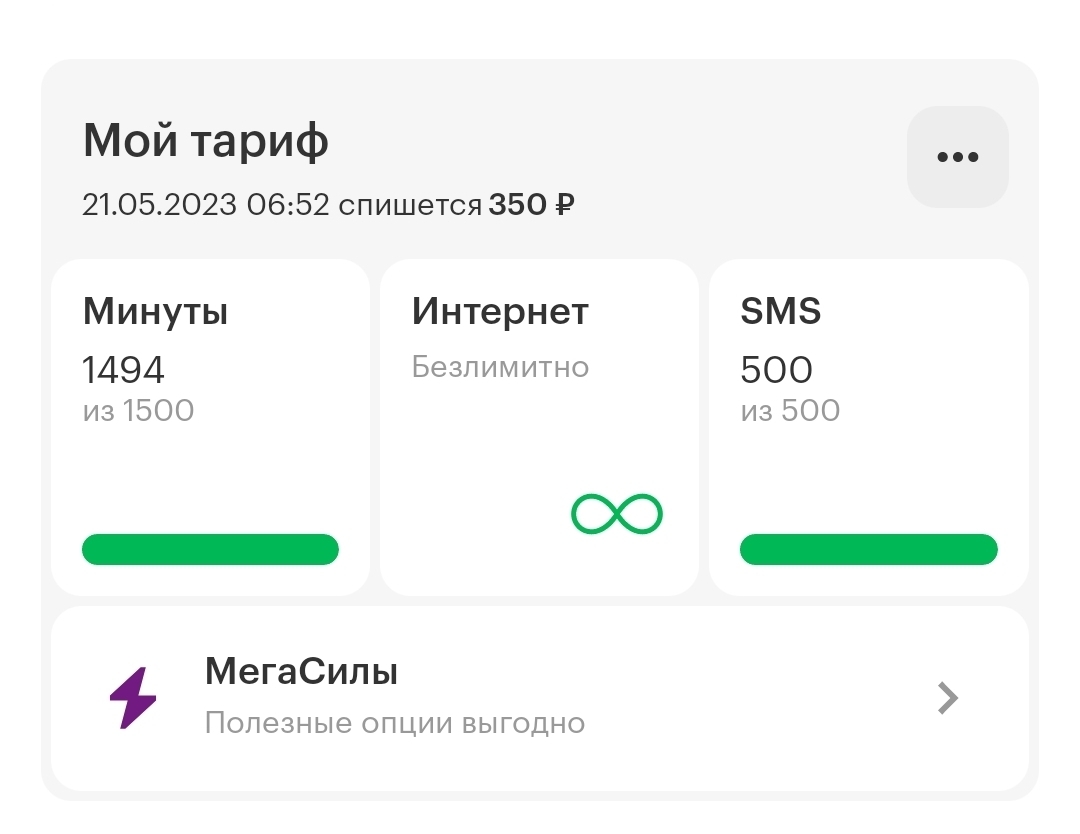Tap the "из 1500" minutes limit text
The width and height of the screenshot is (1080, 834).
pyautogui.click(x=138, y=410)
